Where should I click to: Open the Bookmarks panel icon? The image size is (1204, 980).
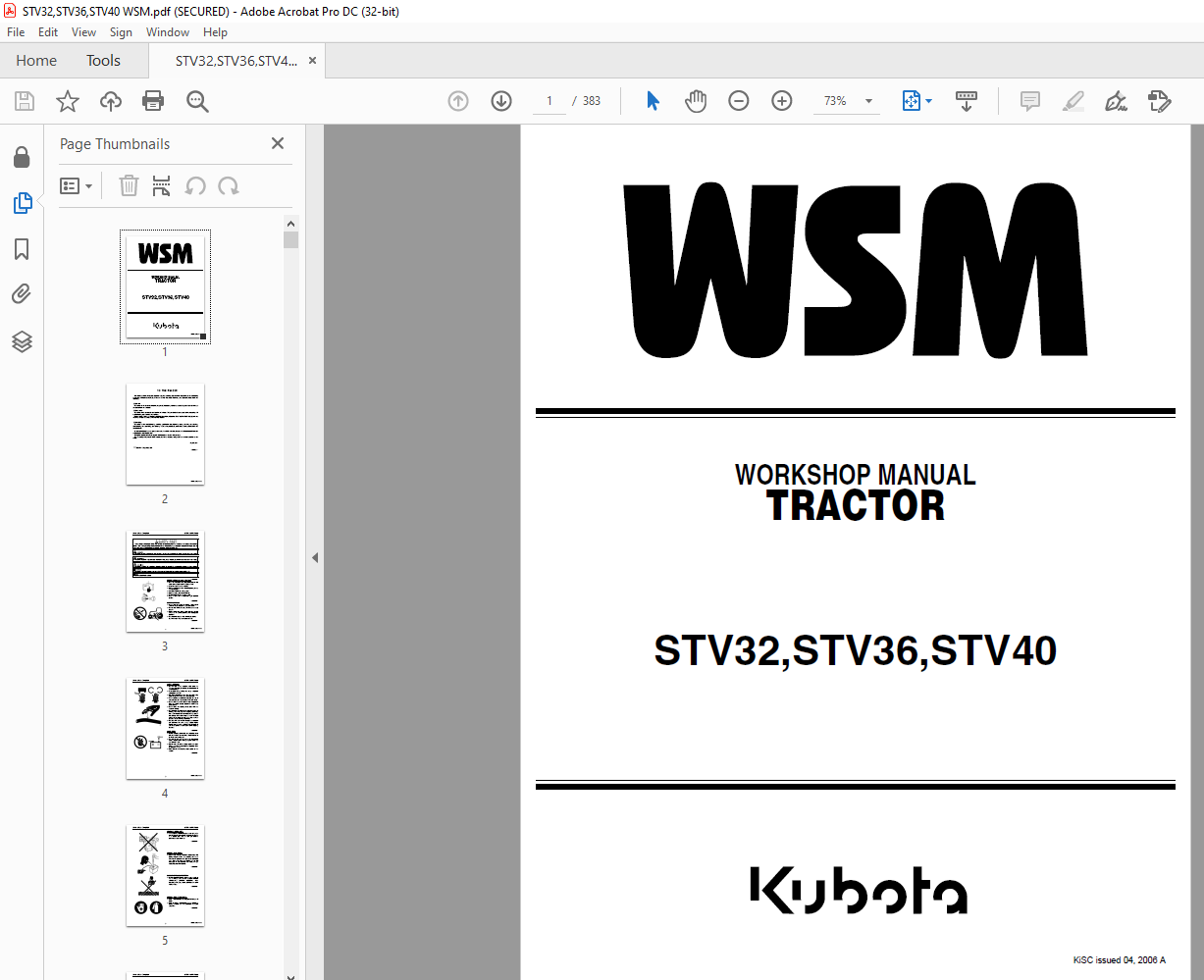(x=22, y=249)
